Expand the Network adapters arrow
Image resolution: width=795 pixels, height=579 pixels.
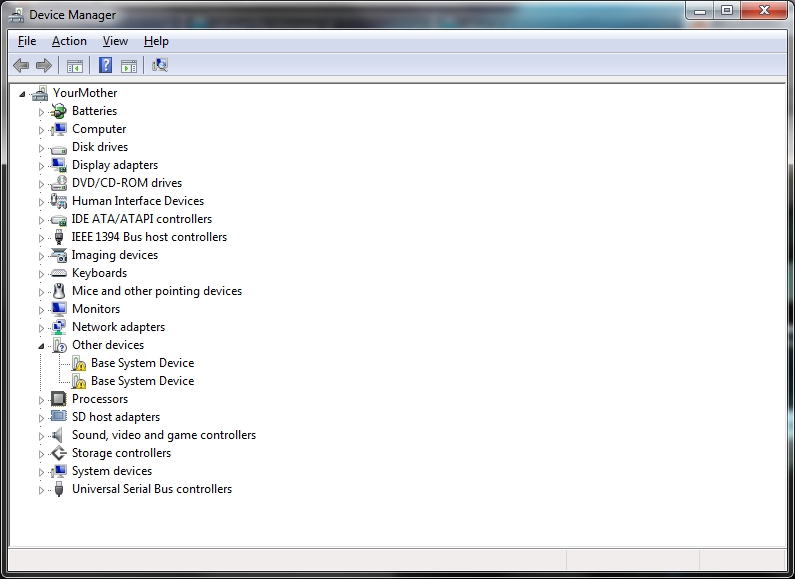[41, 328]
